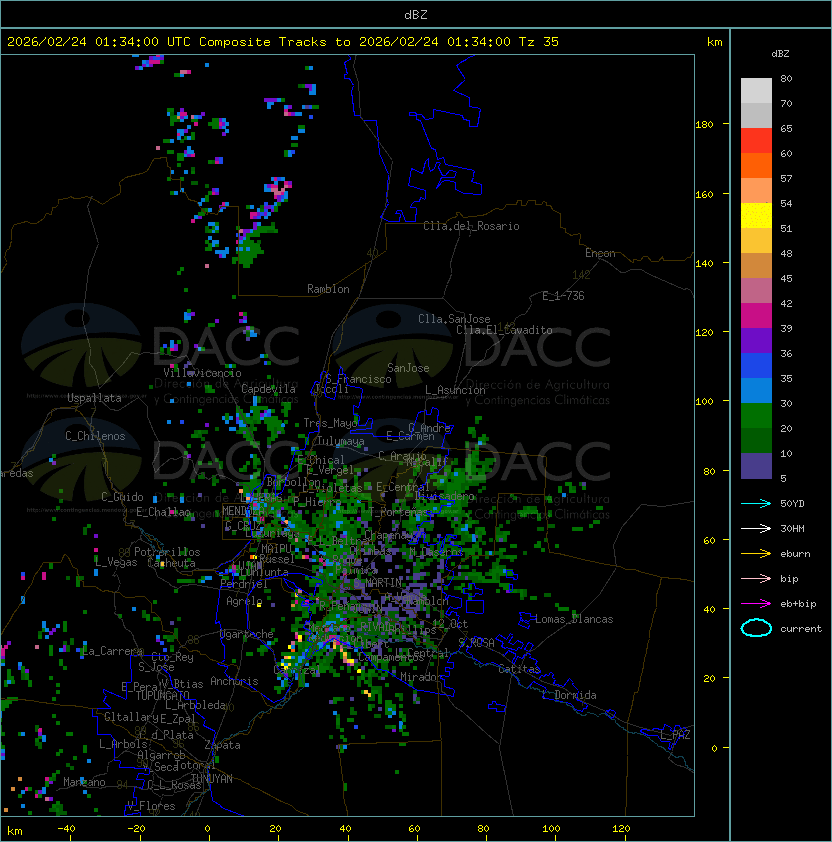Image resolution: width=832 pixels, height=842 pixels.
Task: Click the 'Ramblon' map label
Action: pyautogui.click(x=328, y=289)
